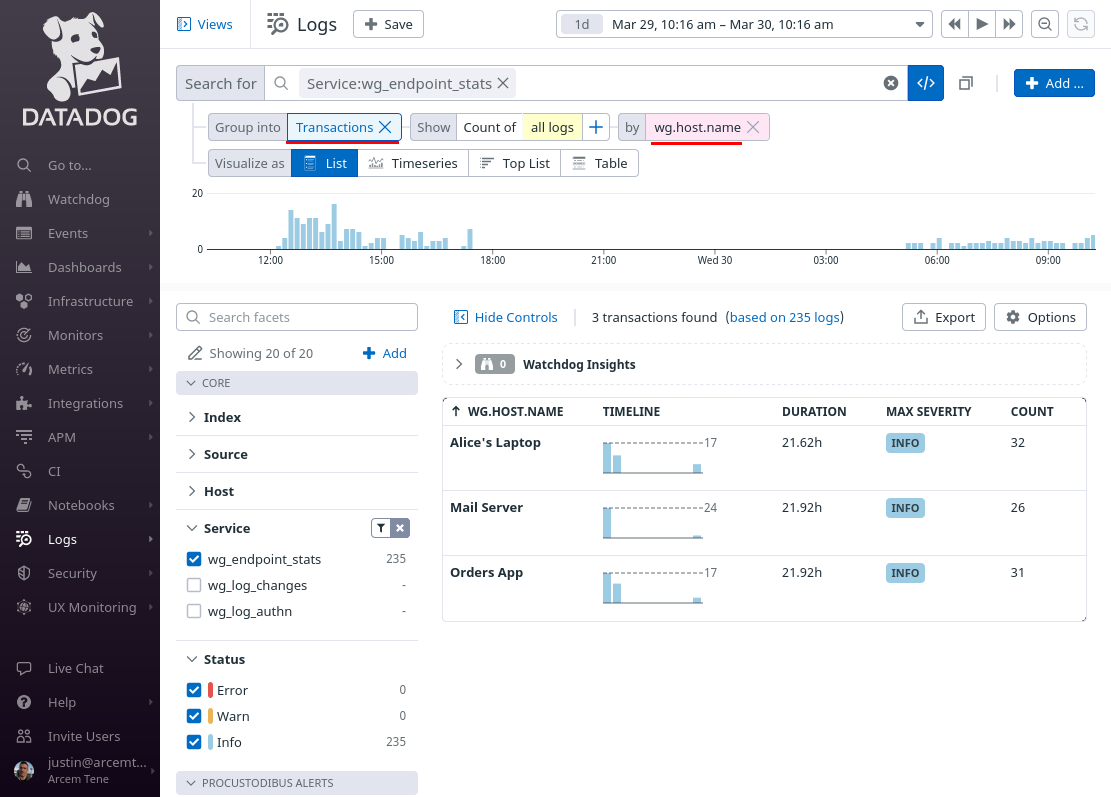Open Live Chat
The image size is (1111, 797).
75,668
